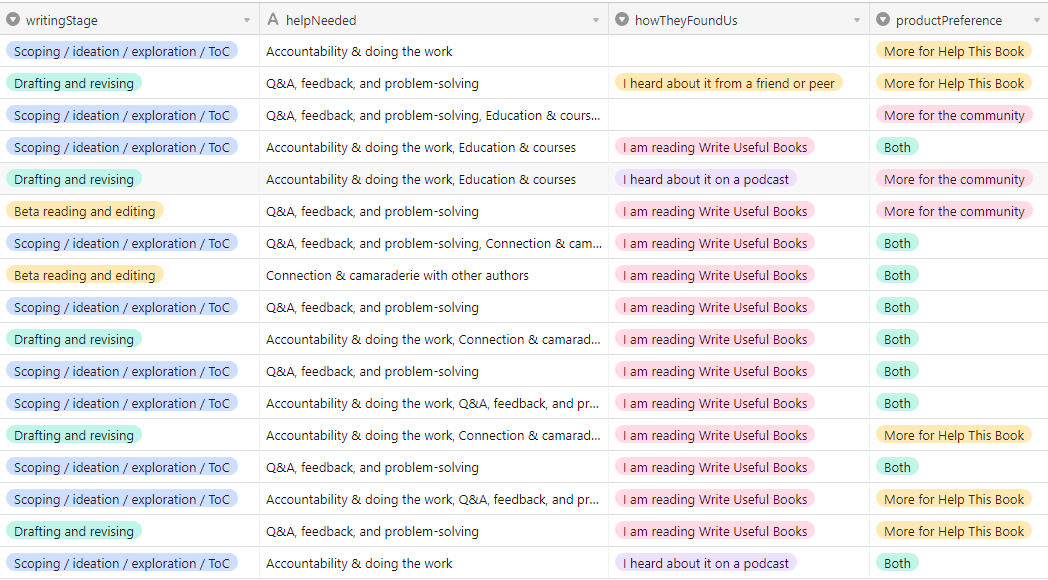Click the productPreference field type icon

pos(883,20)
